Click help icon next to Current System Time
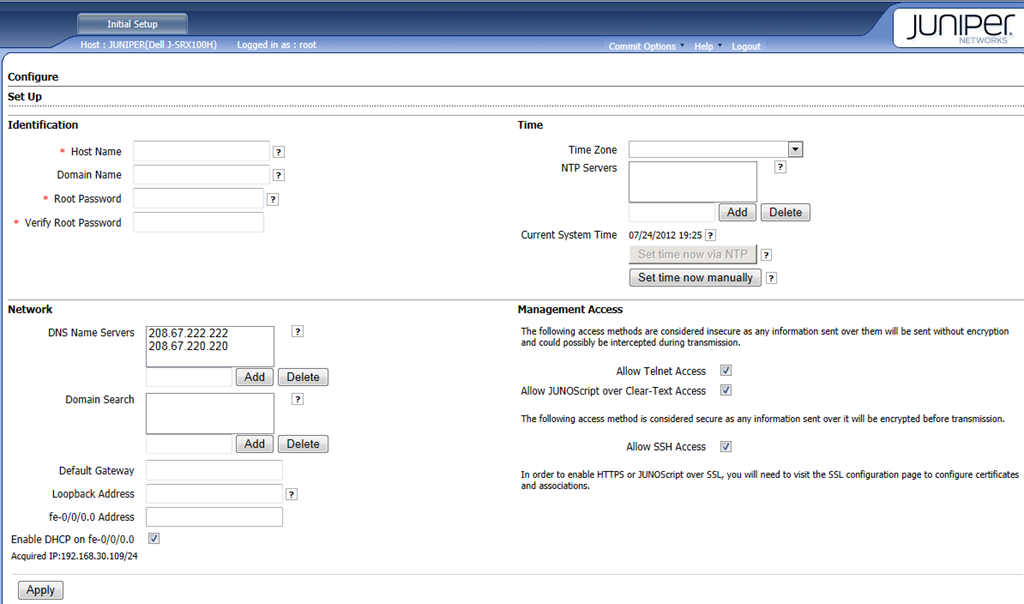Image resolution: width=1024 pixels, height=604 pixels. click(x=710, y=235)
